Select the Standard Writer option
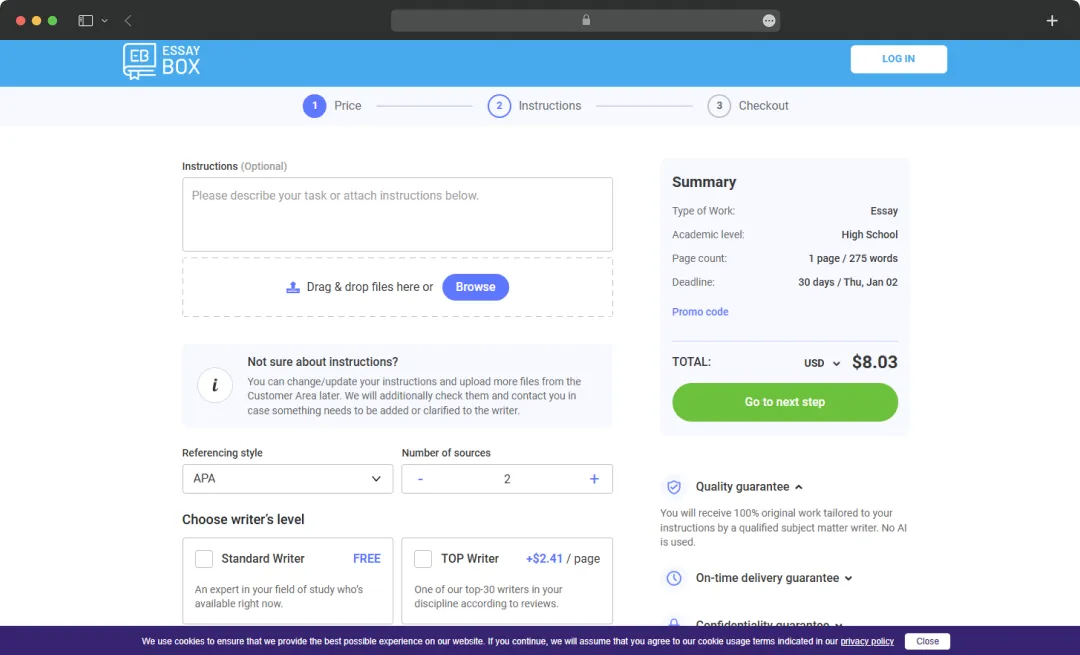The width and height of the screenshot is (1080, 655). tap(204, 558)
